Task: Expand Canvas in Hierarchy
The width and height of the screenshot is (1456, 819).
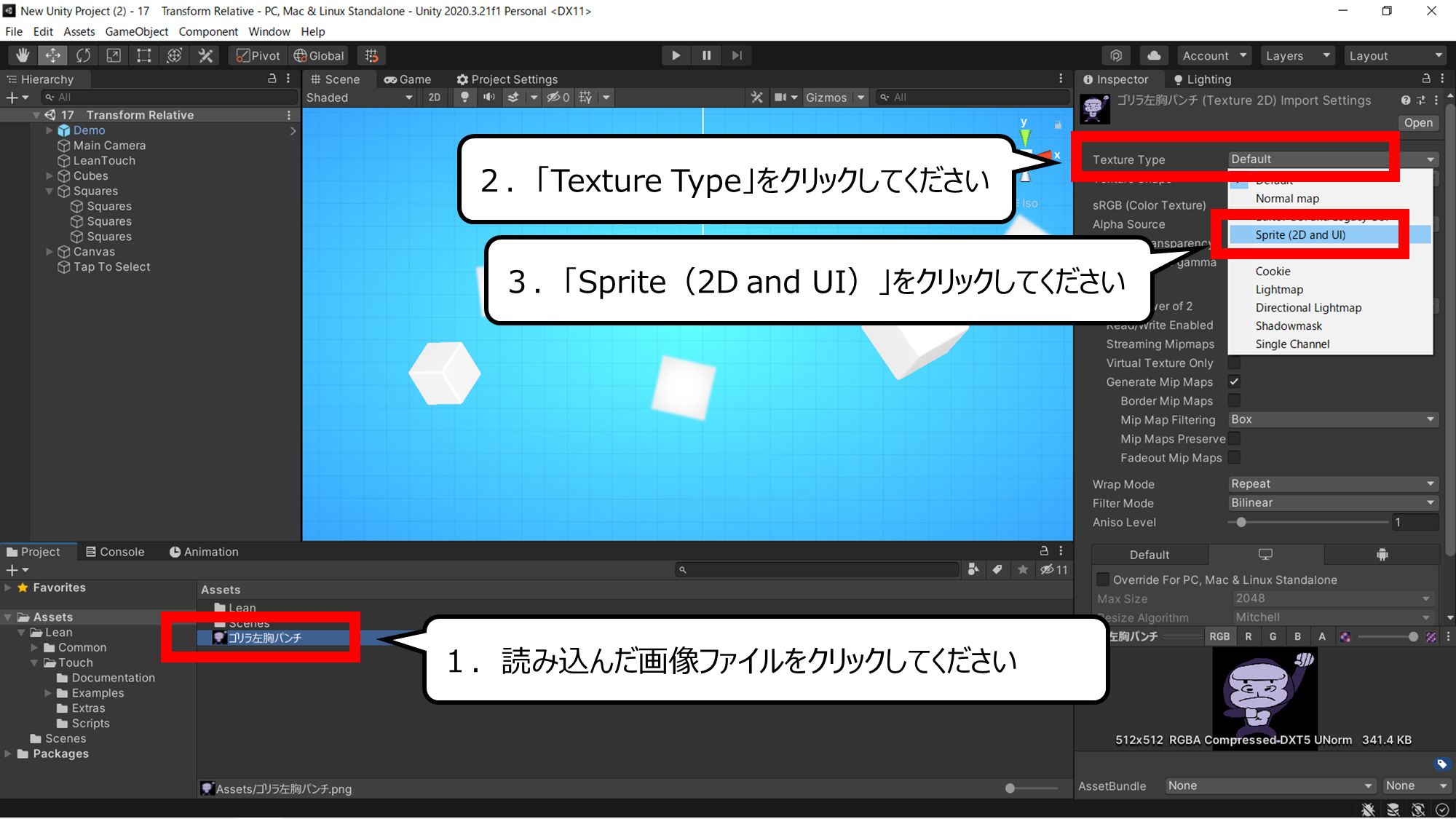Action: [50, 251]
